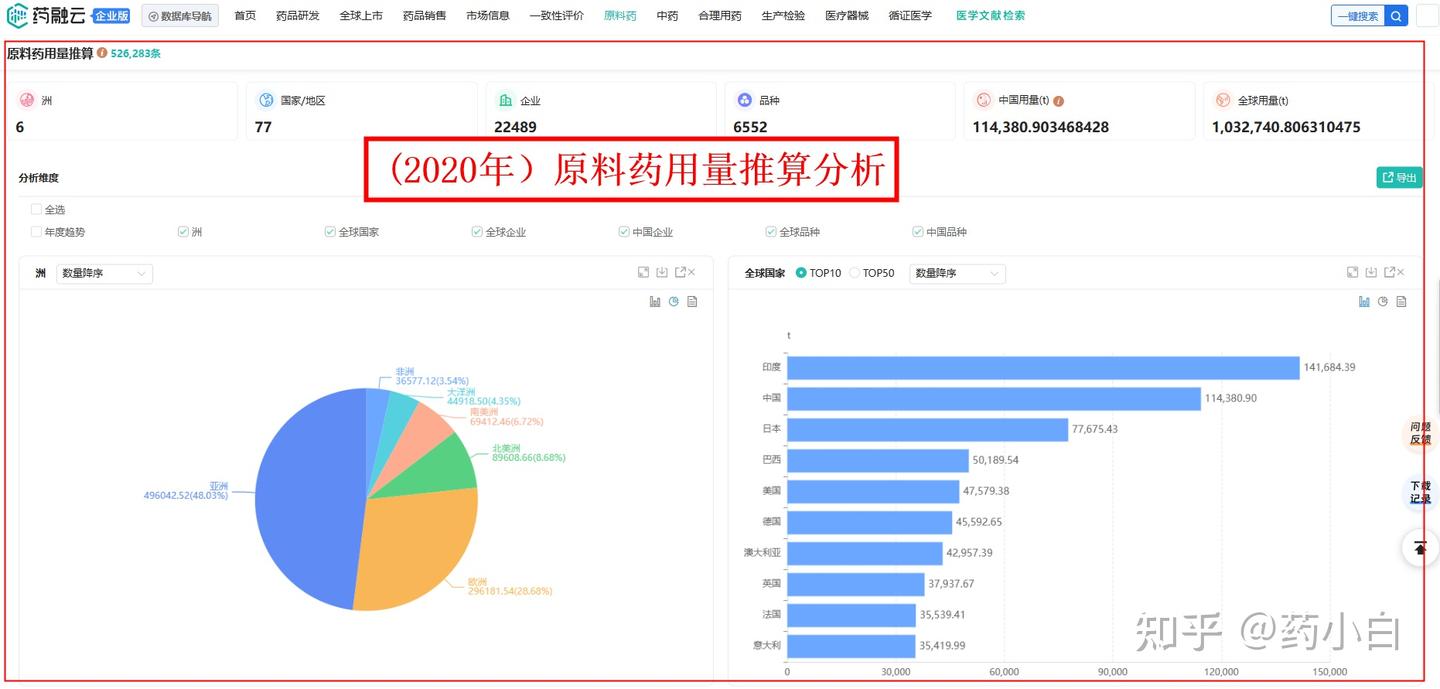Switch 洲 panel to table view
The image size is (1440, 689).
pos(692,301)
